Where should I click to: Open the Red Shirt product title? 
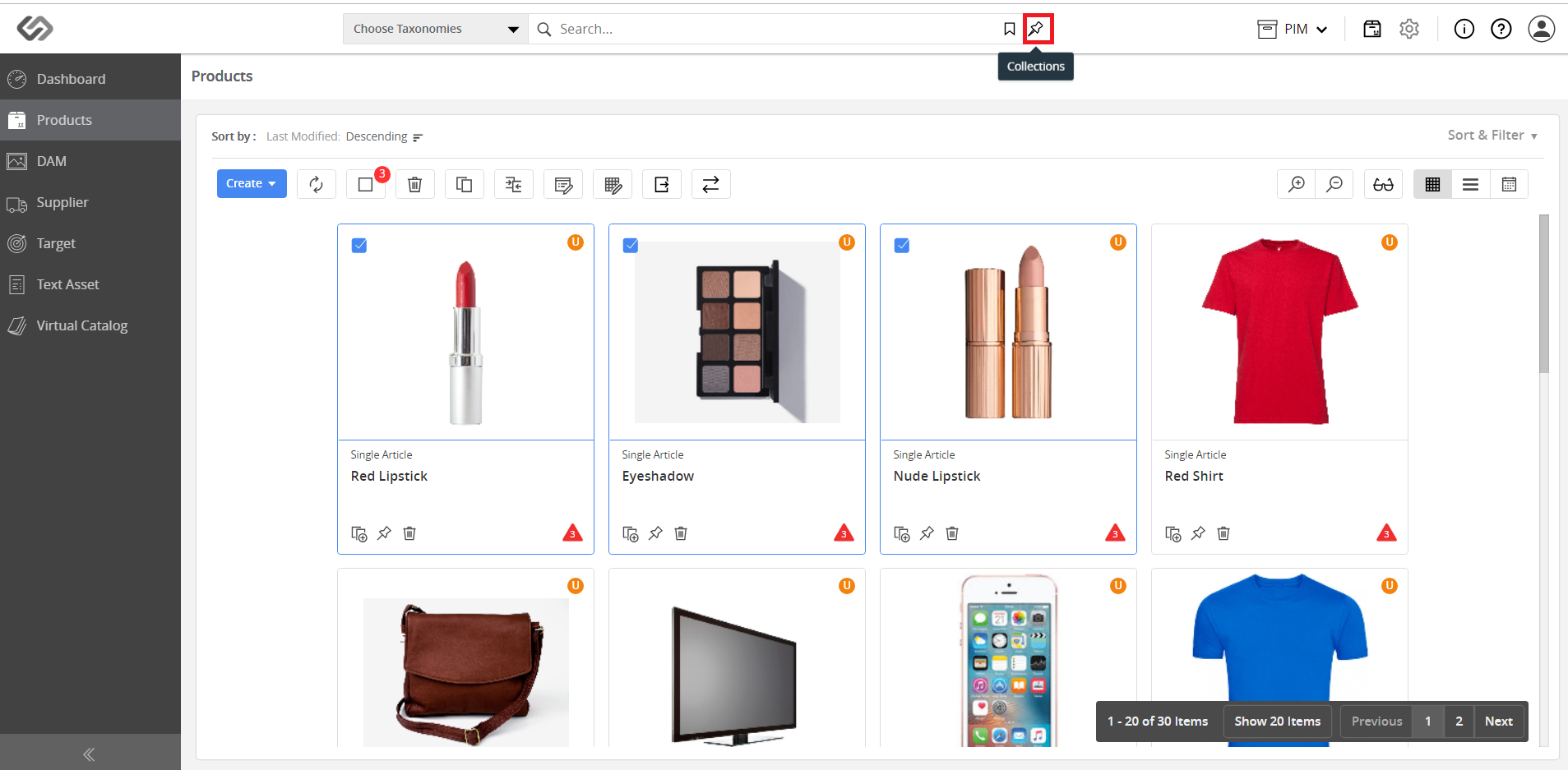pos(1194,477)
